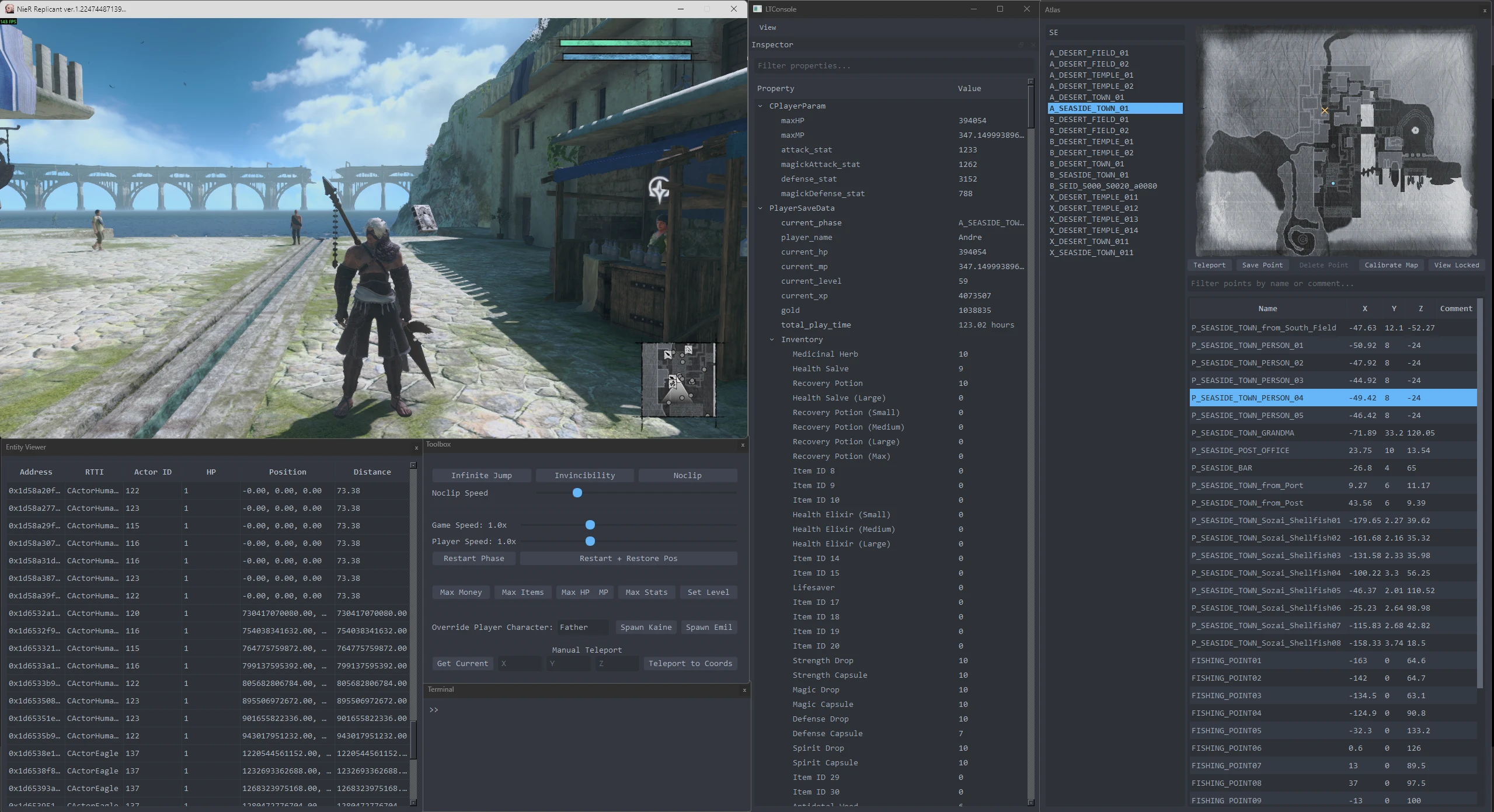
Task: Adjust the Game Speed slider handle
Action: [589, 525]
